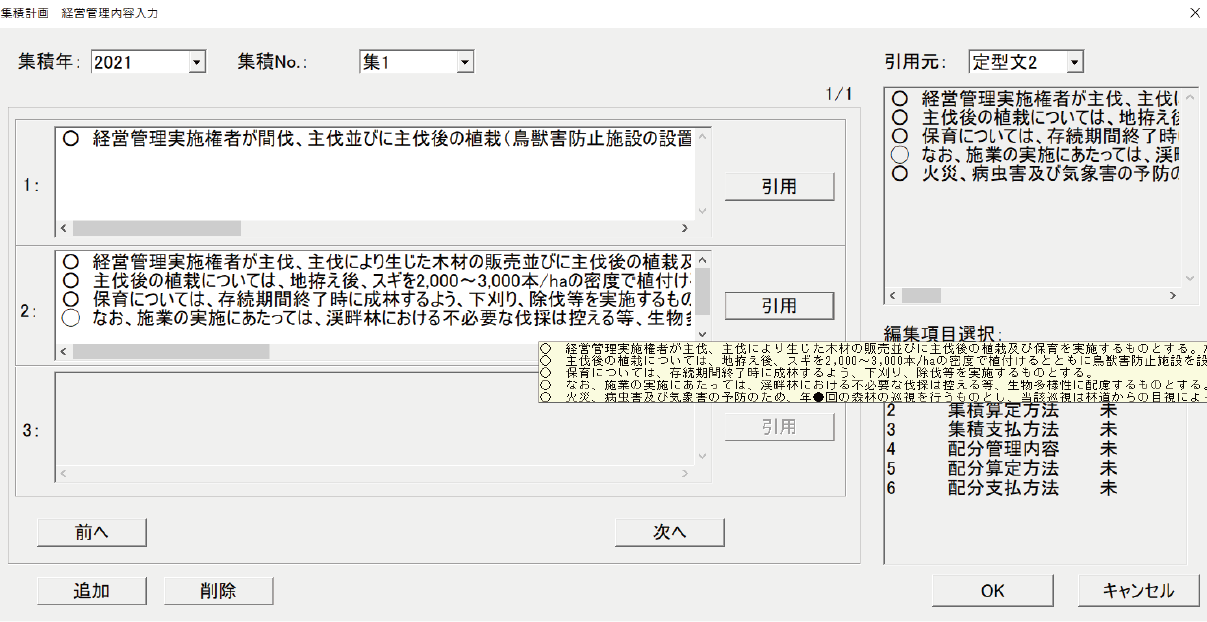The height and width of the screenshot is (622, 1207).
Task: Confirm the dialog with OK
Action: coord(992,591)
